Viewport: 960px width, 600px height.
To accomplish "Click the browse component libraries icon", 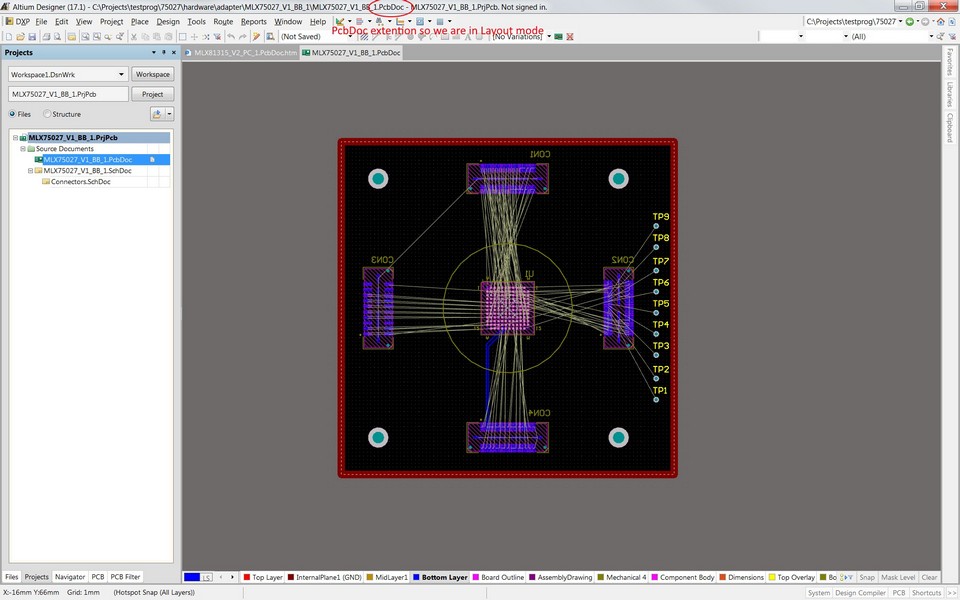I will [x=270, y=37].
